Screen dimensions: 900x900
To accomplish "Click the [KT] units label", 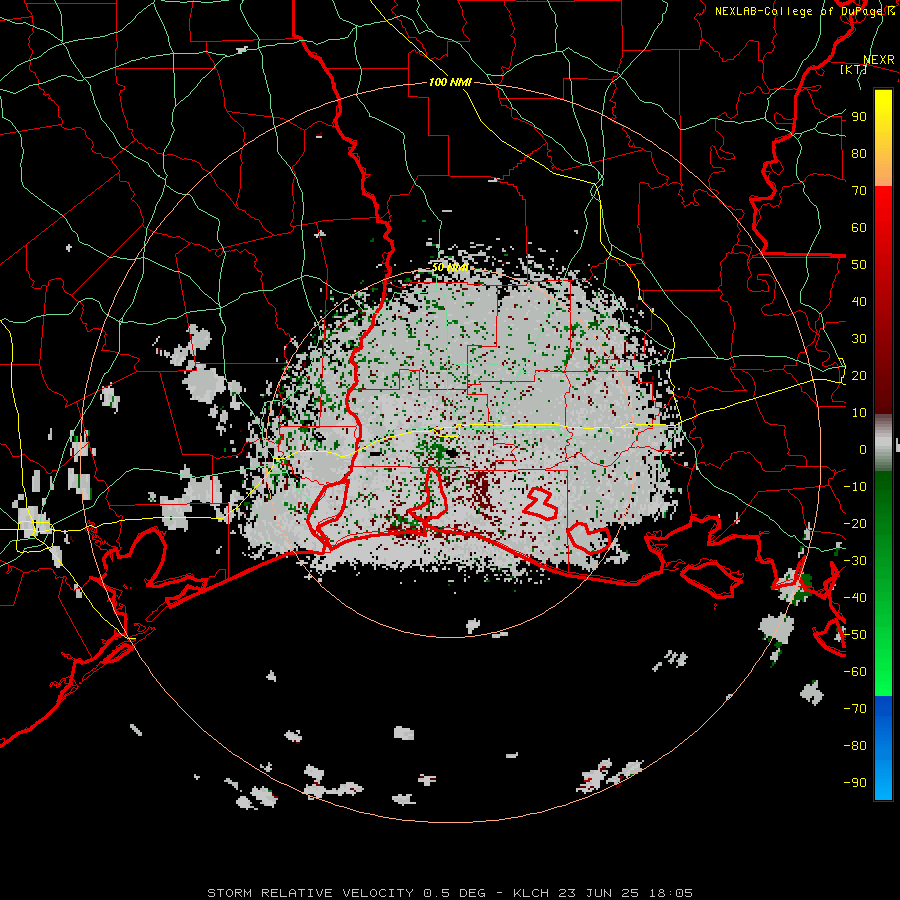I will tap(854, 69).
